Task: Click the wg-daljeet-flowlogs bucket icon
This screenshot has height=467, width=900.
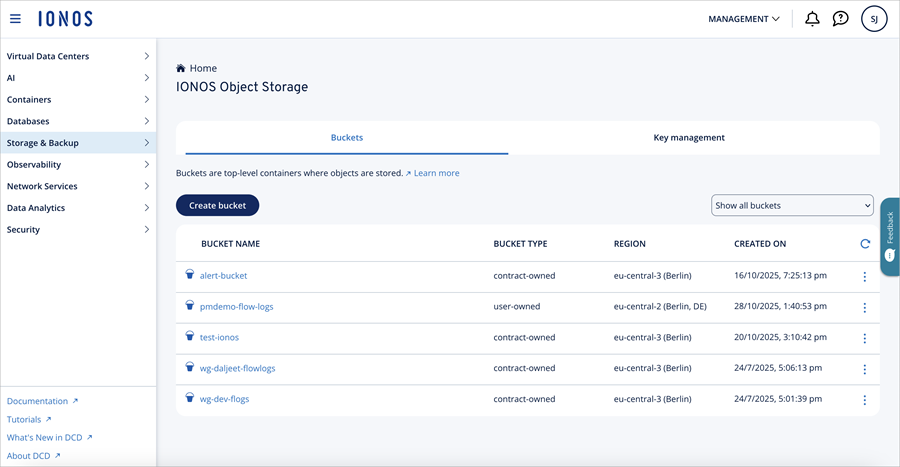Action: pyautogui.click(x=190, y=367)
